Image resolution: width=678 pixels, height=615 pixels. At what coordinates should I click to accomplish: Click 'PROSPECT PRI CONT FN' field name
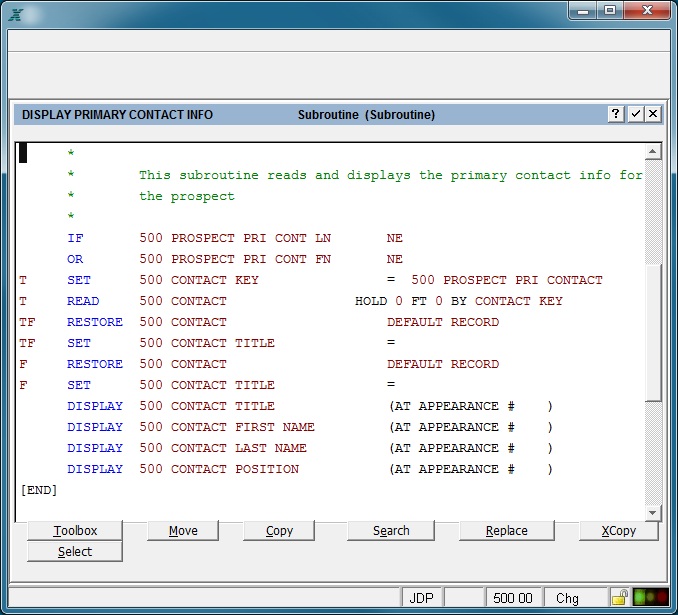coord(251,259)
